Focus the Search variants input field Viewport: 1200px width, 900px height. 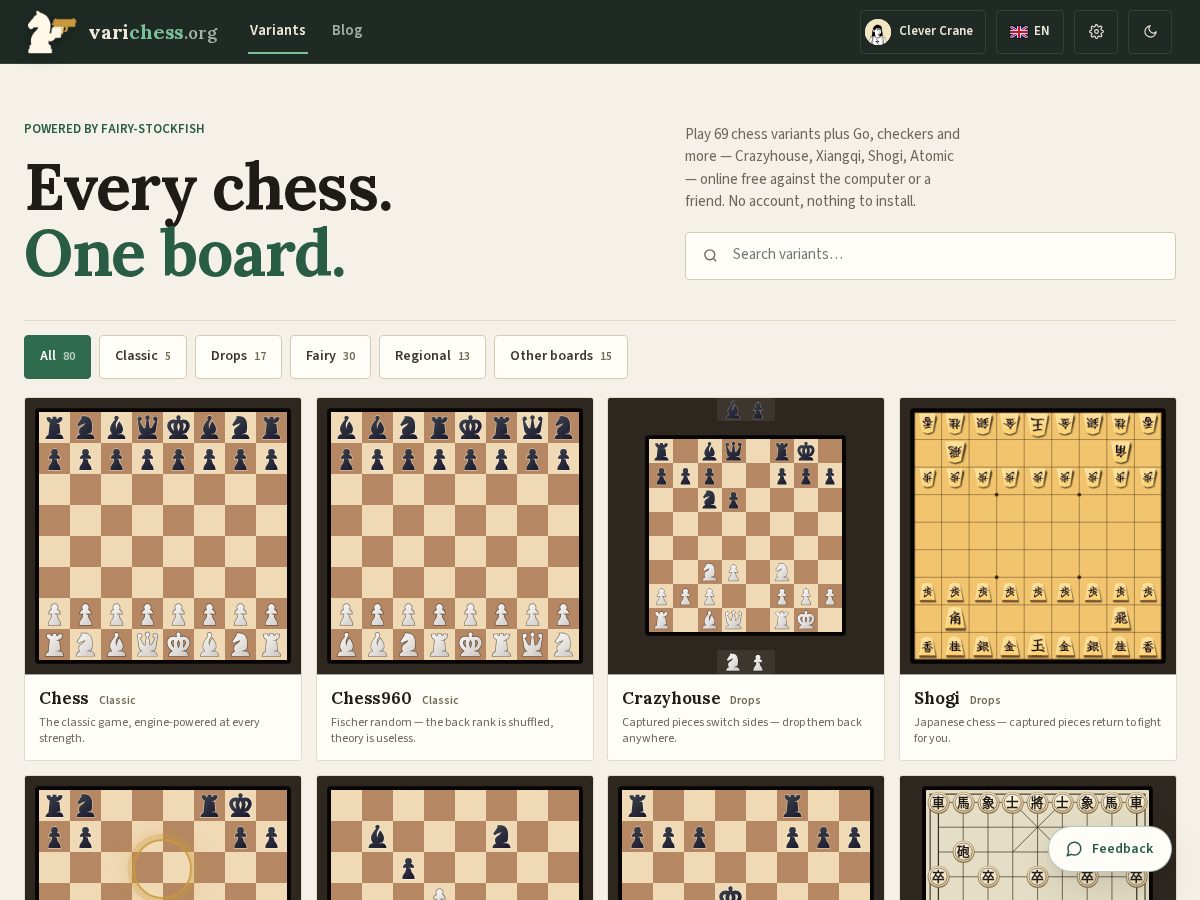(x=930, y=256)
